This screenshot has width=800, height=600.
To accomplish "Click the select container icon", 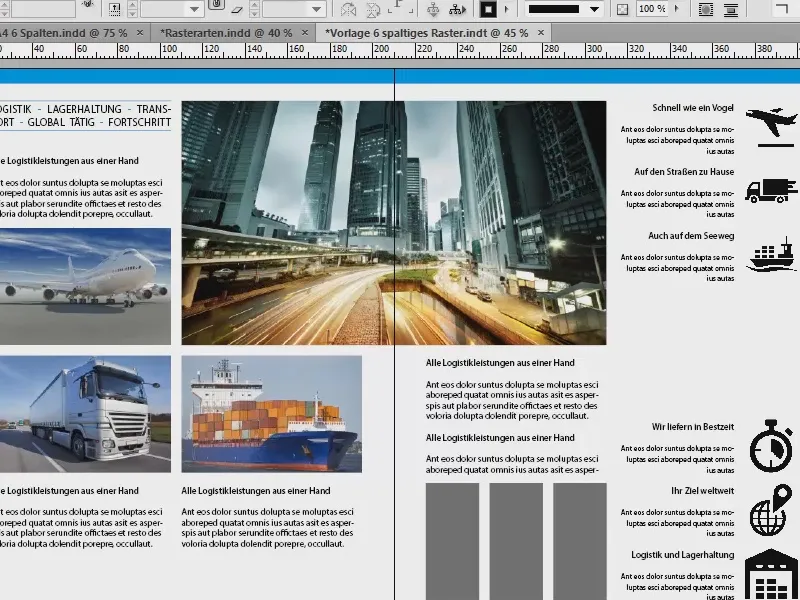I will click(433, 9).
